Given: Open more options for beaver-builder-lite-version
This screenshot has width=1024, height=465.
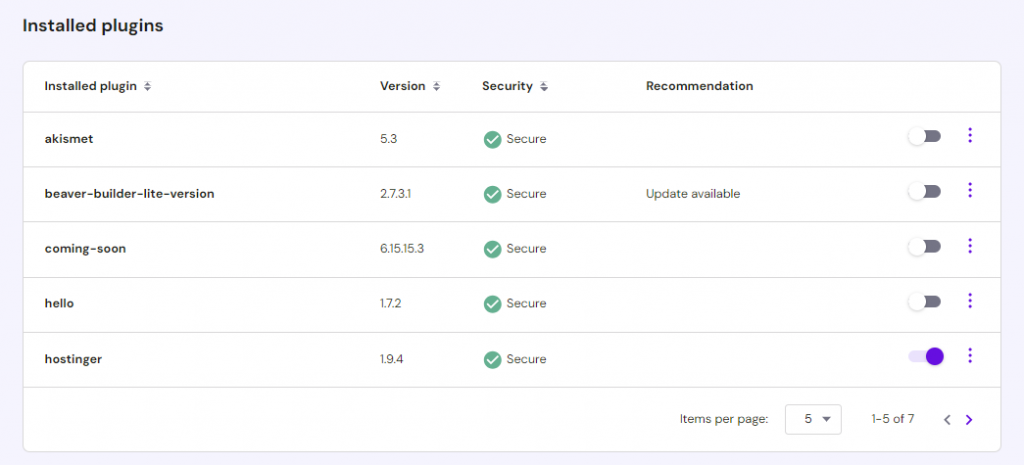Looking at the screenshot, I should pos(969,191).
